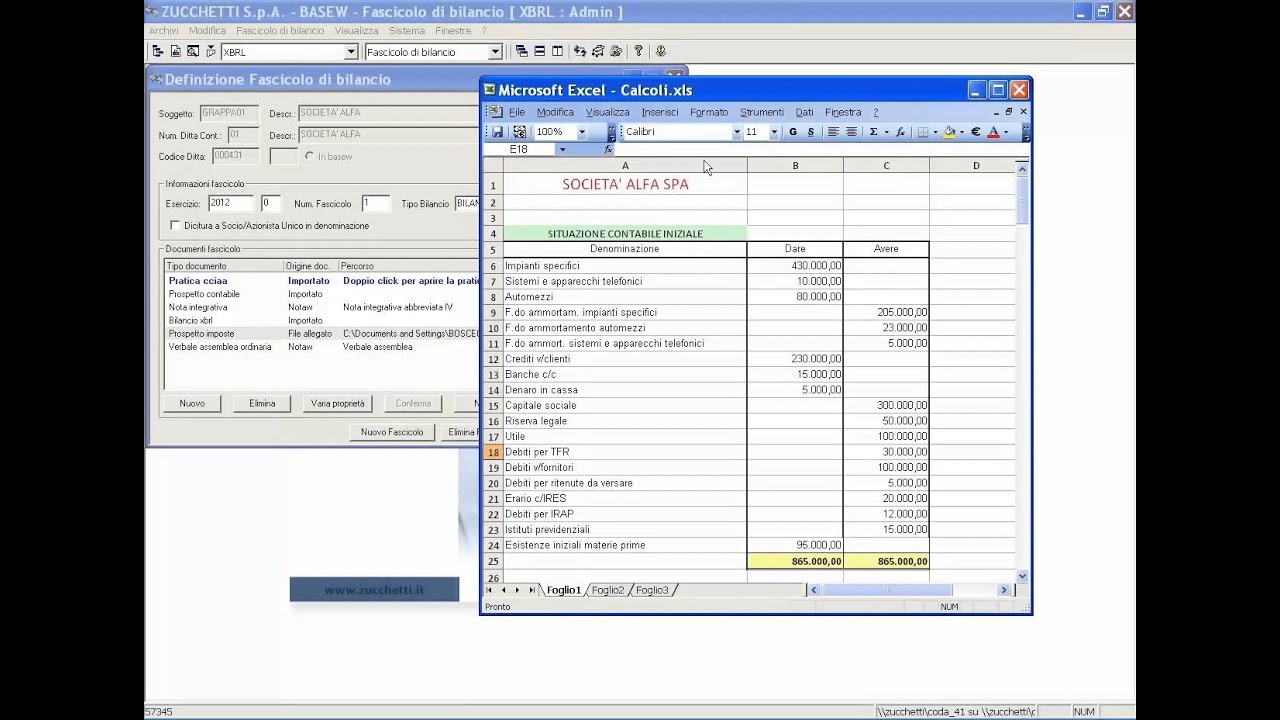1280x720 pixels.
Task: Click the Conferma button
Action: tap(413, 403)
